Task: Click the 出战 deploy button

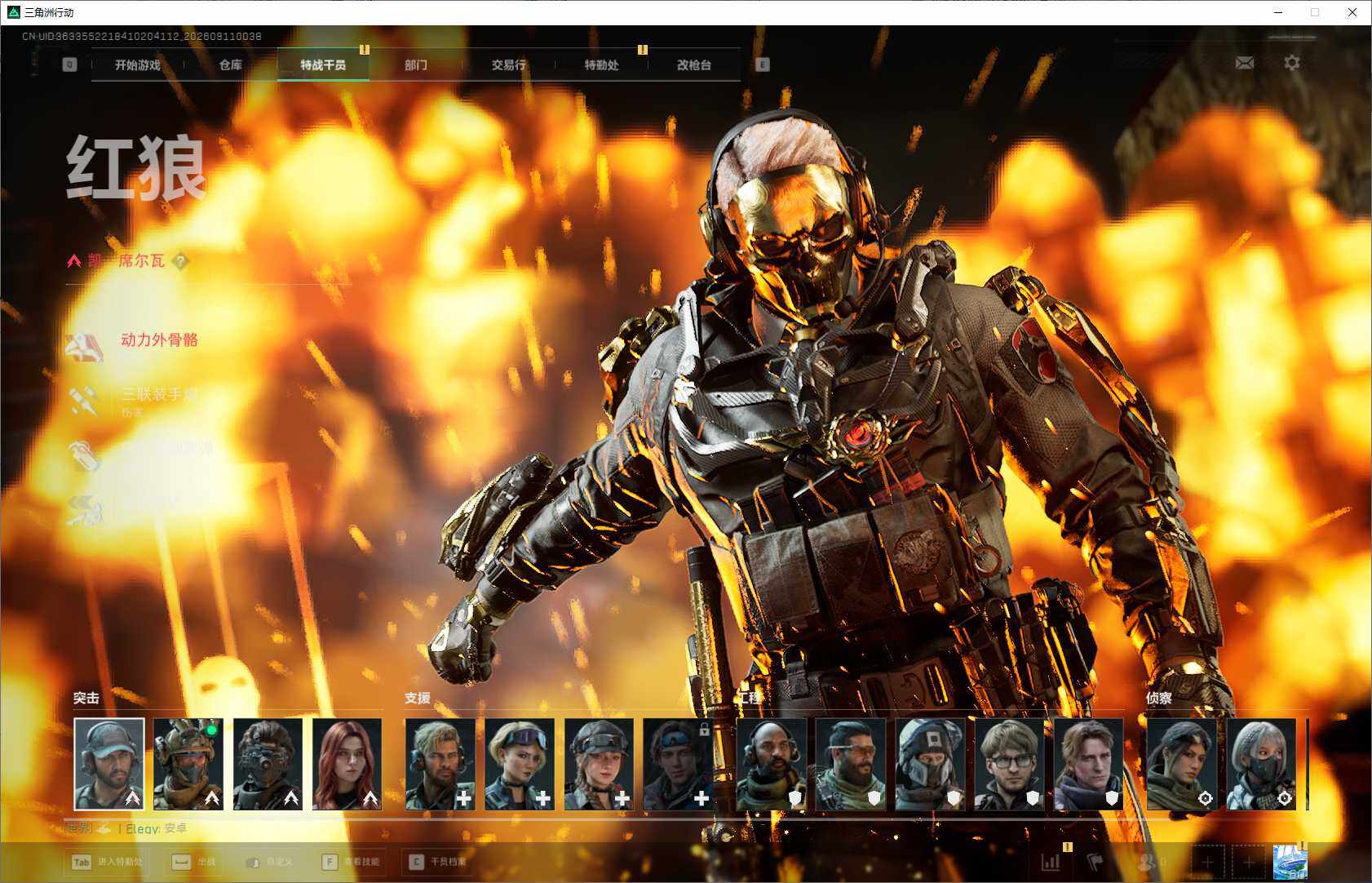Action: 194,862
